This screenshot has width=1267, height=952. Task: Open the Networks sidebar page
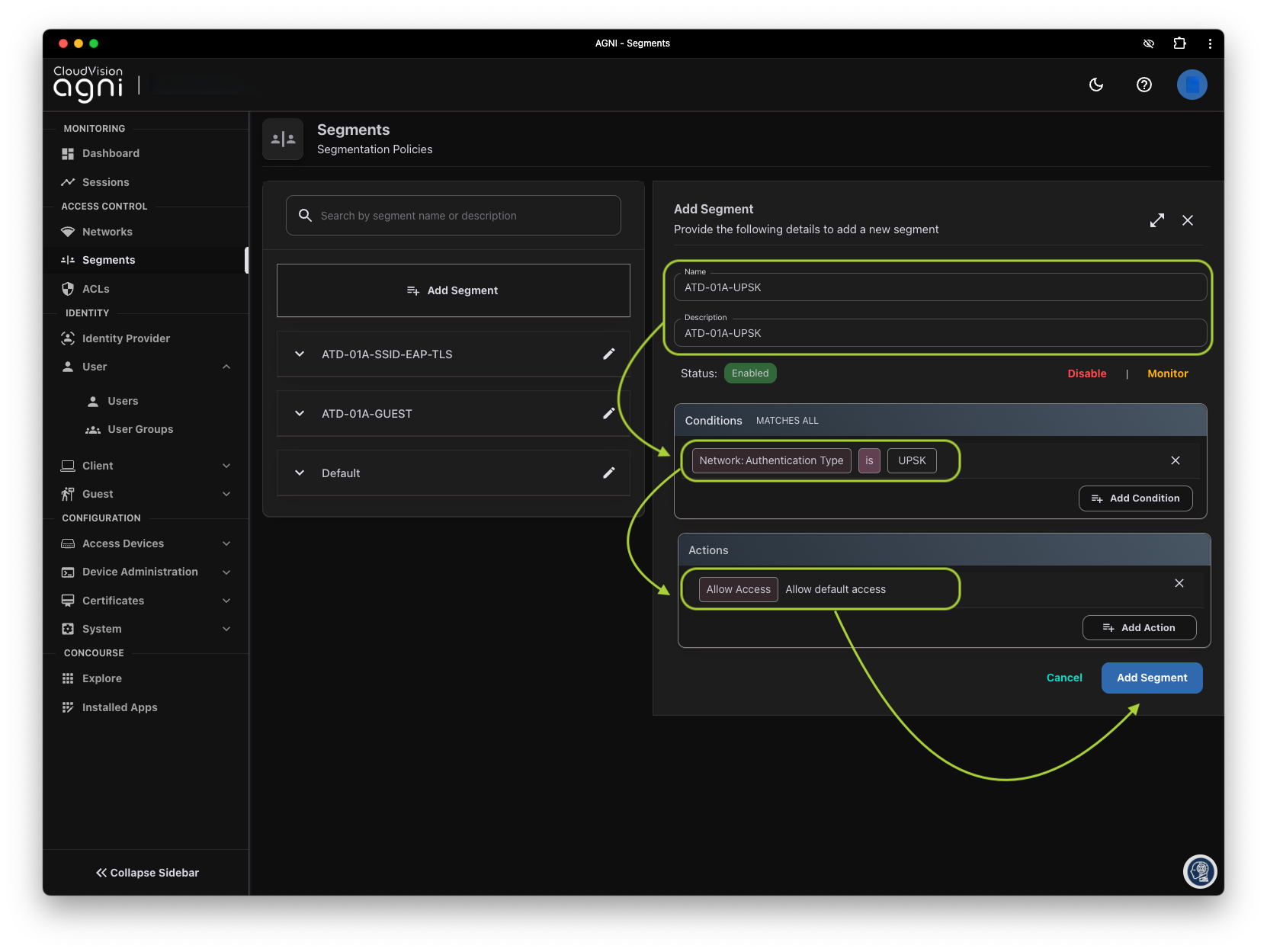(107, 232)
